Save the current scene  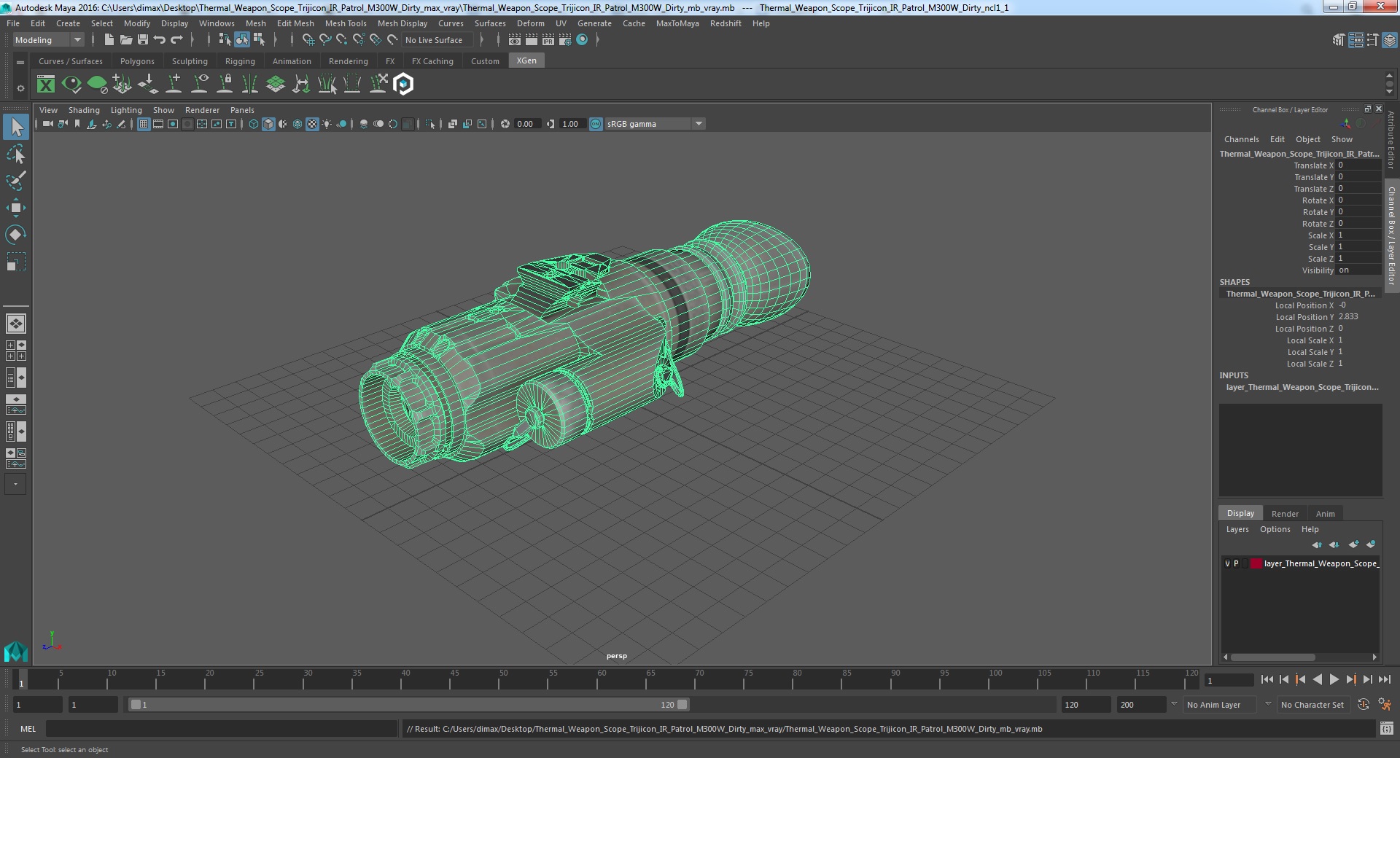point(143,40)
